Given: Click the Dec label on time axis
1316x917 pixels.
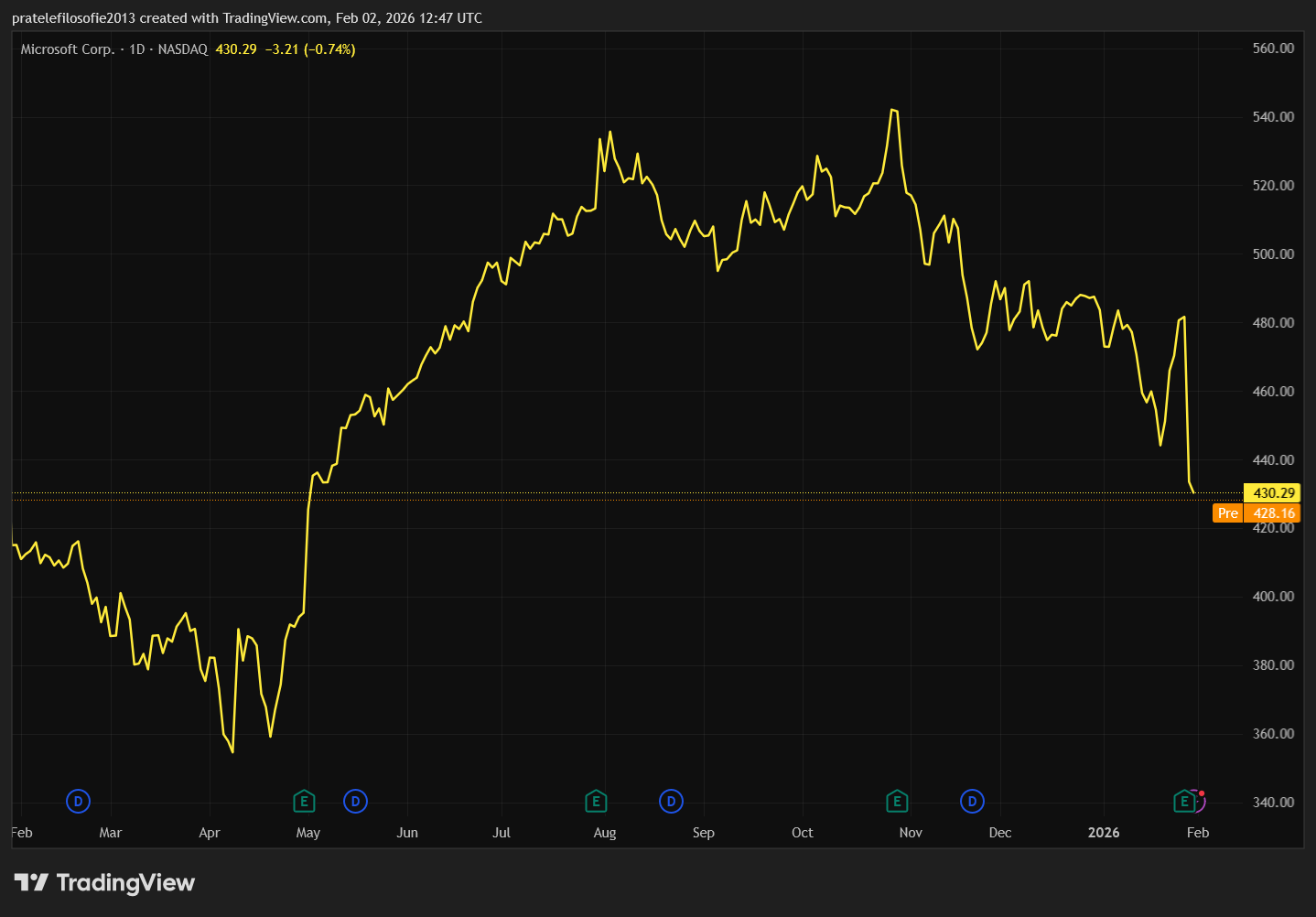Looking at the screenshot, I should point(1000,833).
